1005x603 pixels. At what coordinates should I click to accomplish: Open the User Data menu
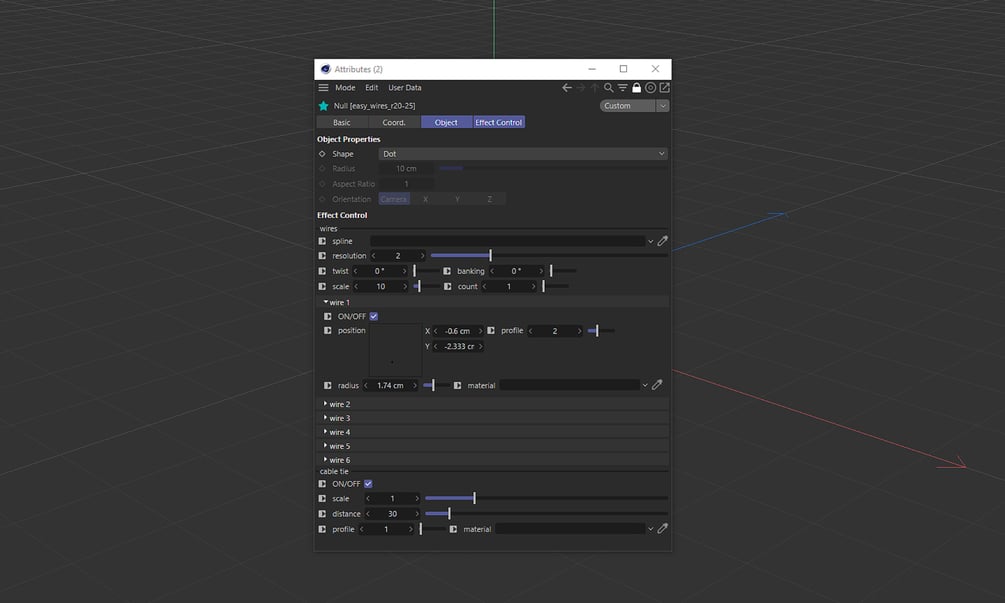(404, 88)
